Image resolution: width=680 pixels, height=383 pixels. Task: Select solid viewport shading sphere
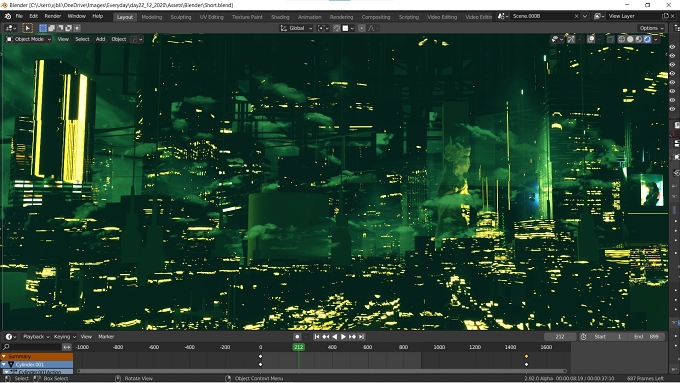coord(630,39)
